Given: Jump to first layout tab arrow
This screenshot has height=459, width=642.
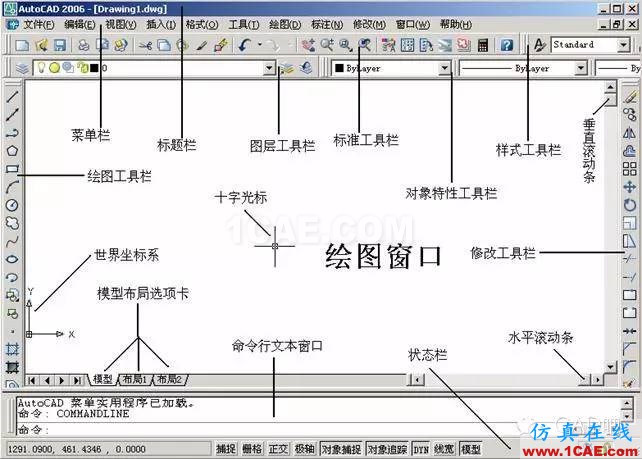Looking at the screenshot, I should click(32, 380).
